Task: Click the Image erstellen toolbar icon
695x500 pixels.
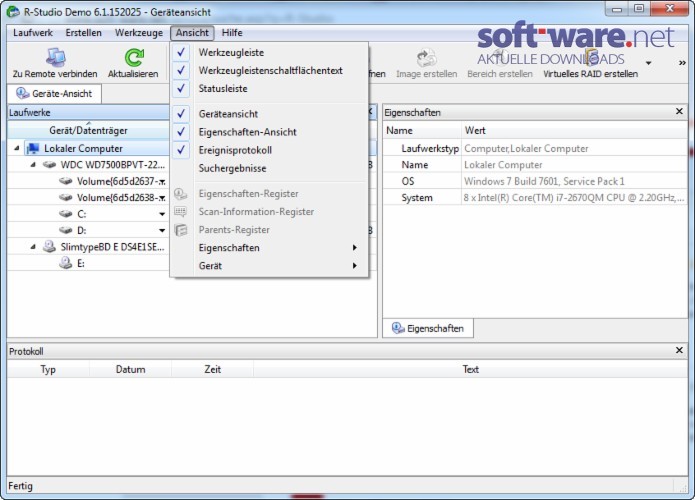Action: [x=426, y=58]
